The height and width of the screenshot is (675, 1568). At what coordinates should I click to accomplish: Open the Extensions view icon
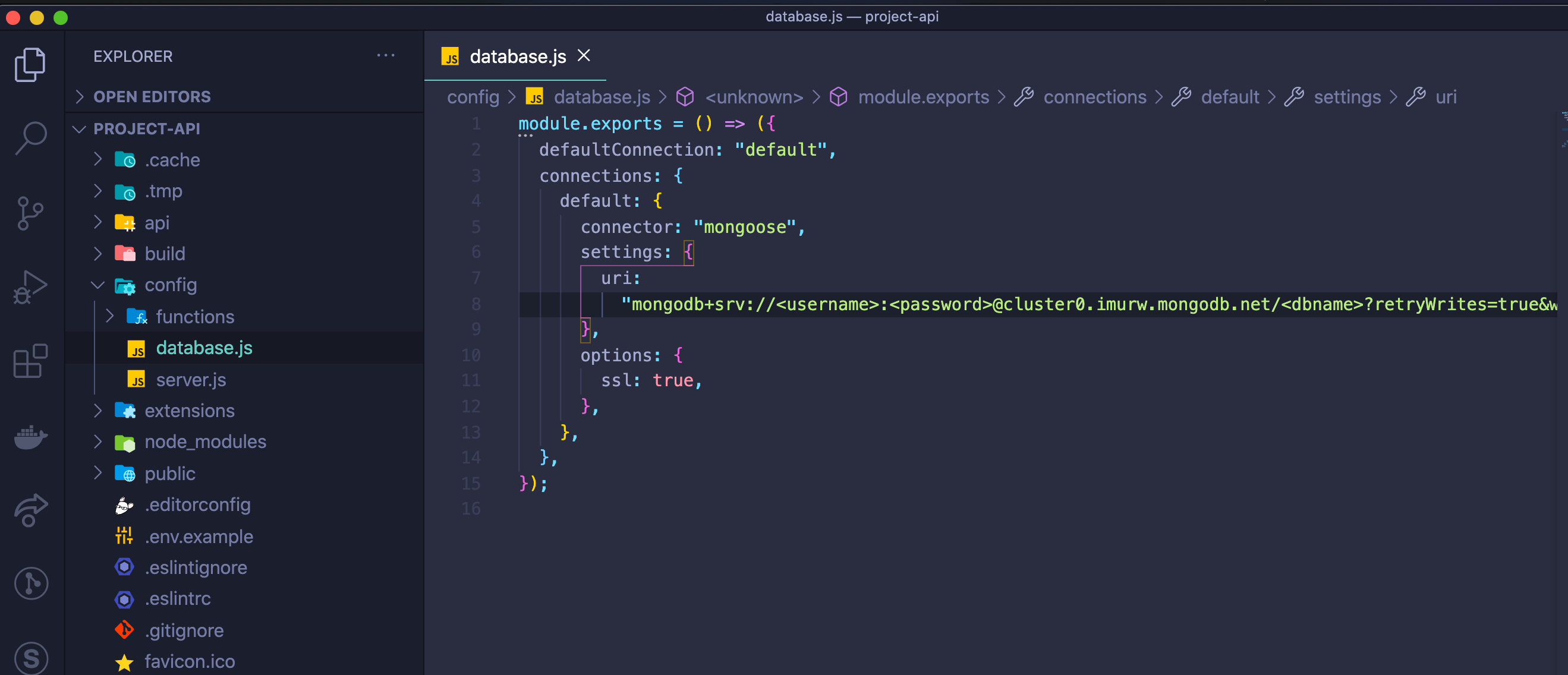30,361
